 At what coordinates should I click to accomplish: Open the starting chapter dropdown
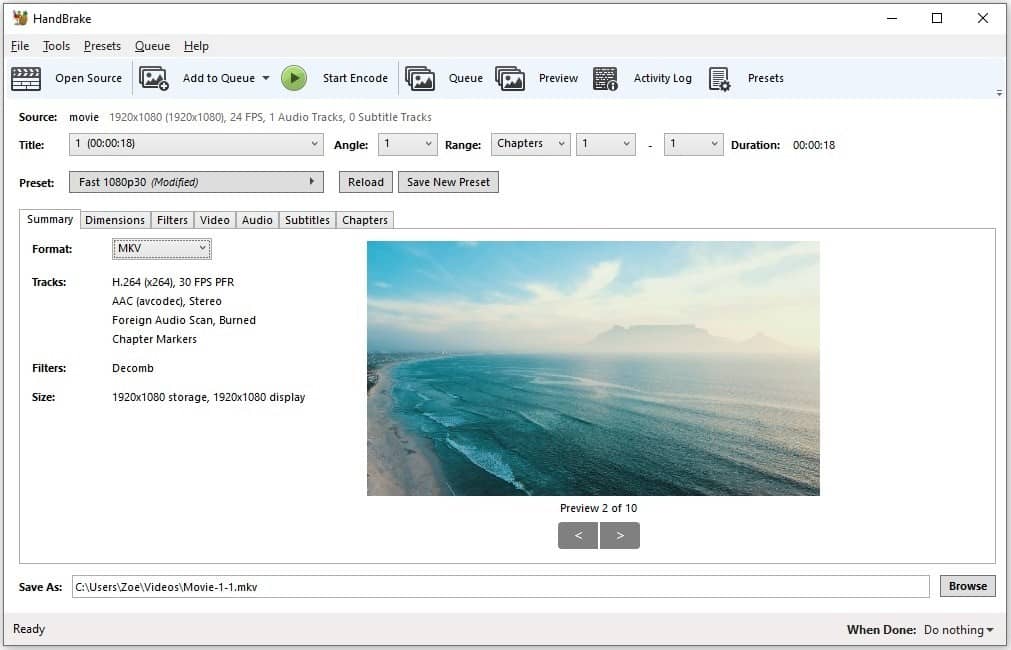point(605,144)
